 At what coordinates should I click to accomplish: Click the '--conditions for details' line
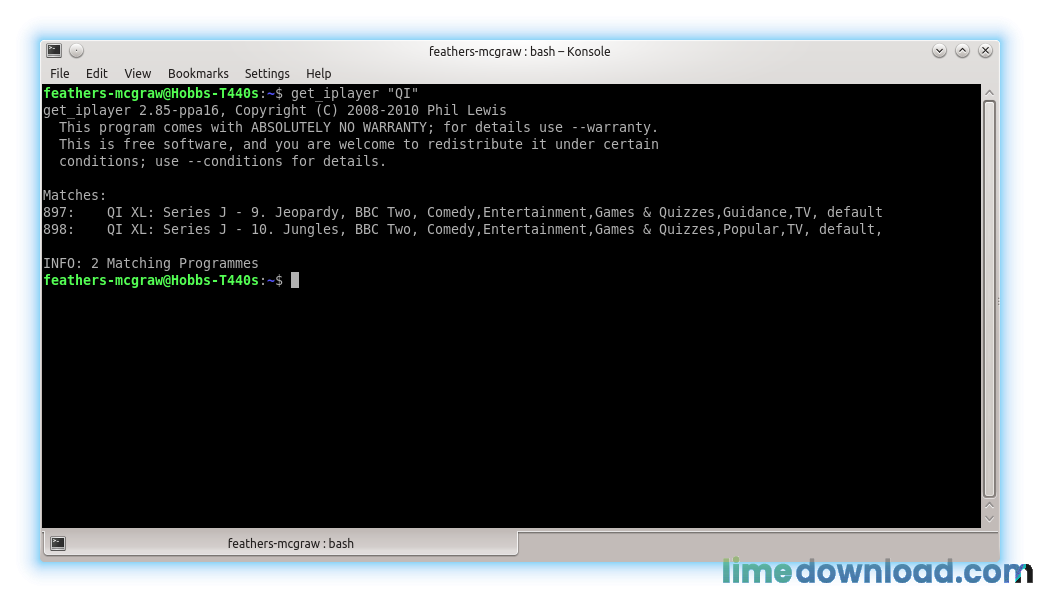[222, 161]
